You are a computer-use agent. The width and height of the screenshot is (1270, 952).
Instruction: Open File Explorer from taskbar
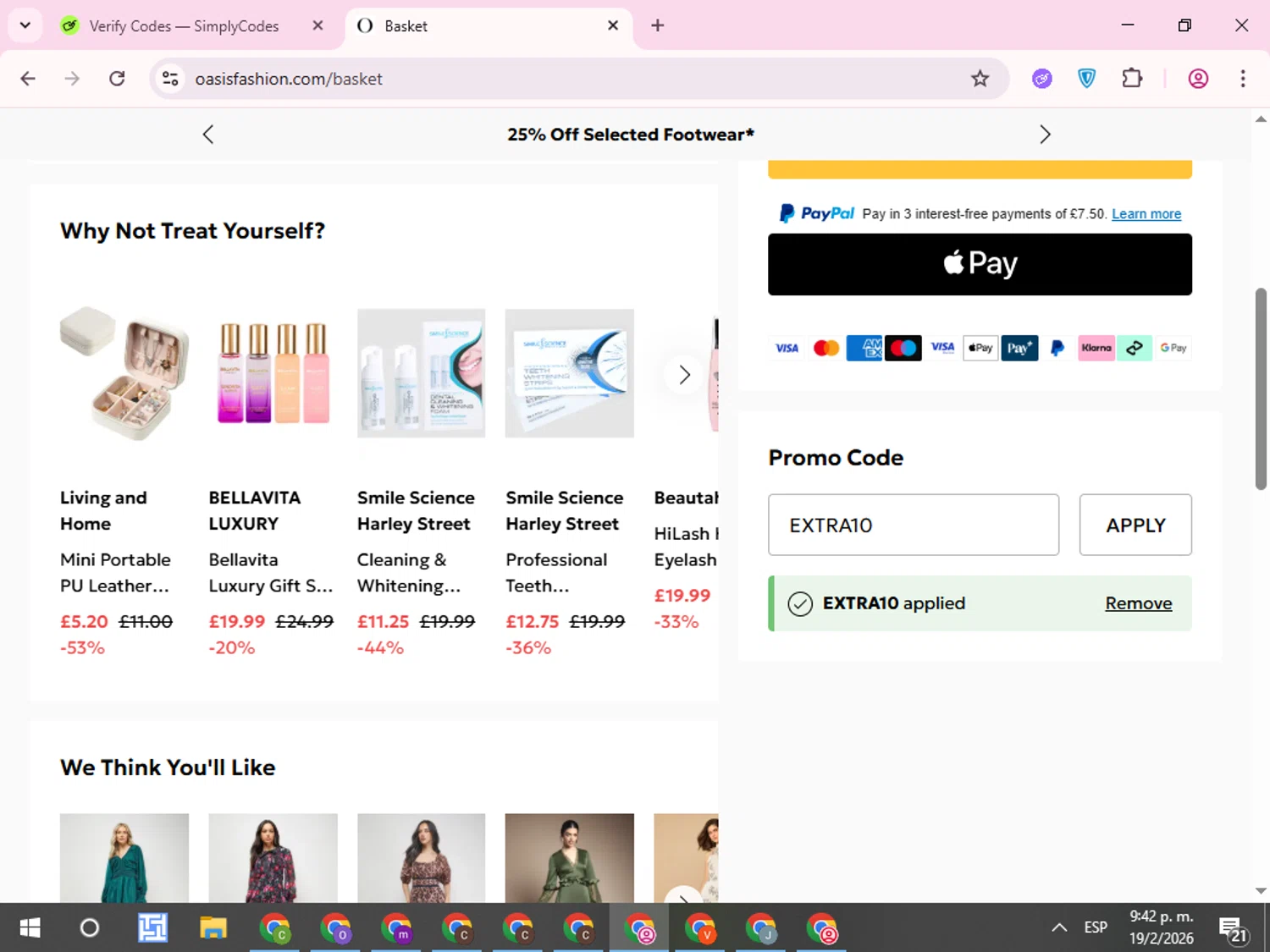tap(213, 928)
